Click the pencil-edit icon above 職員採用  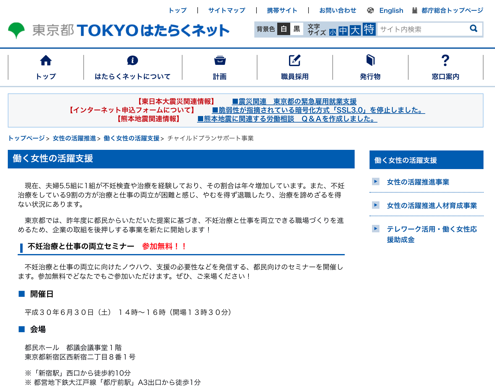295,60
